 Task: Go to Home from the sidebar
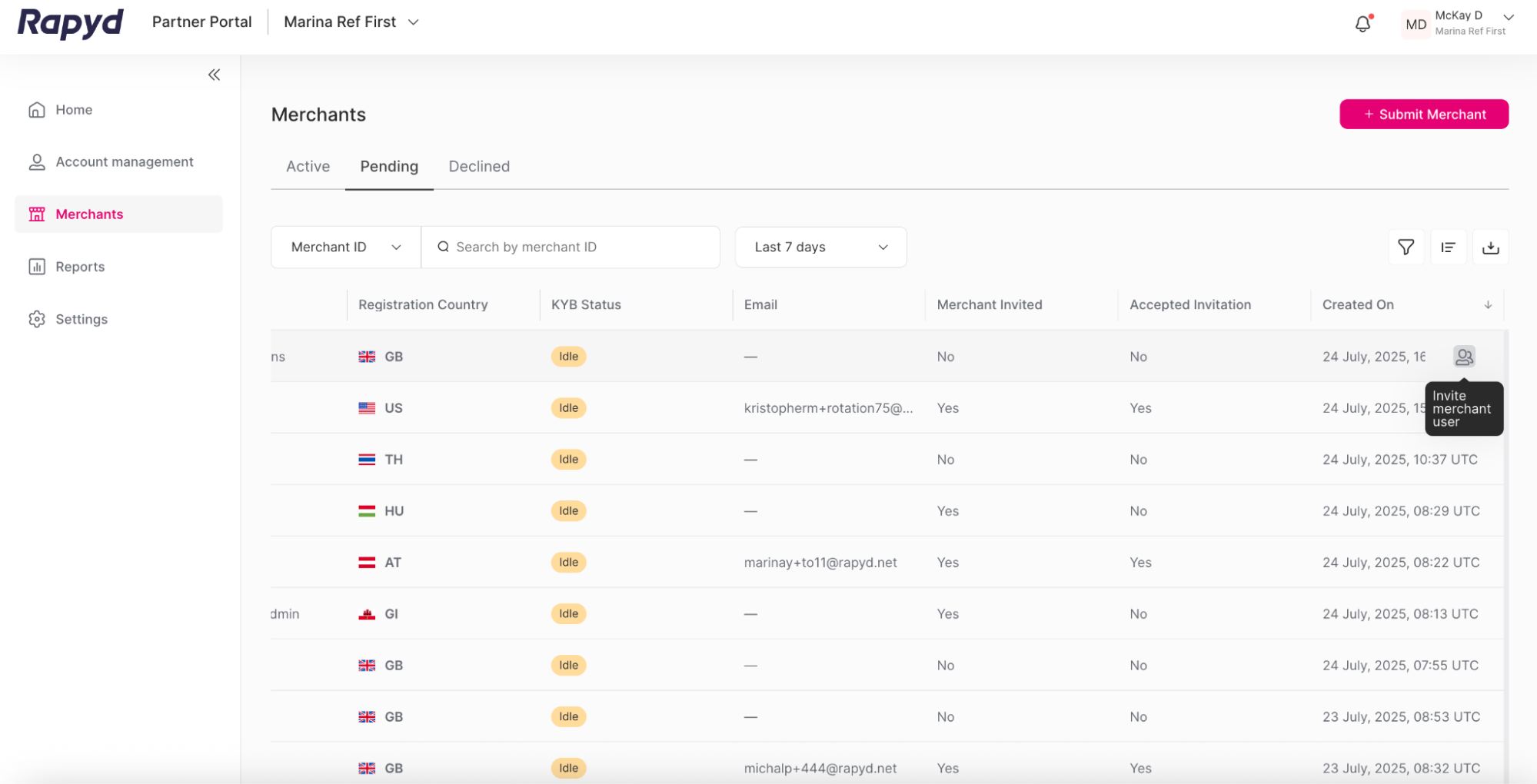pos(72,110)
